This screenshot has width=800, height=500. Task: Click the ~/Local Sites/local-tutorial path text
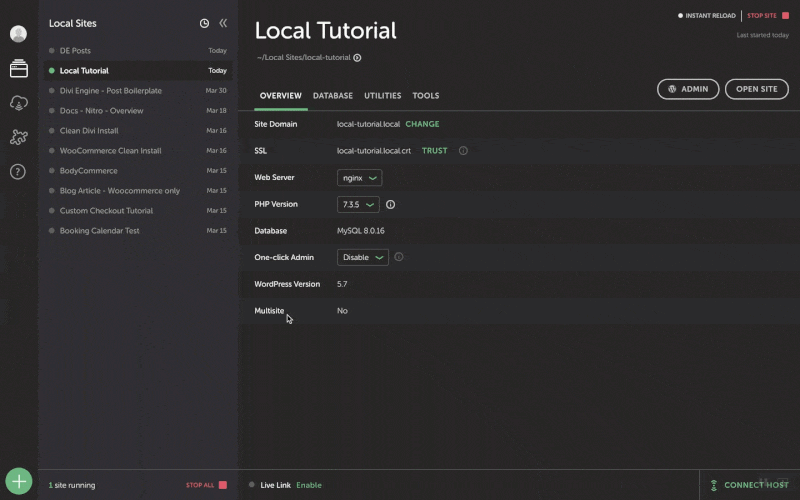304,58
